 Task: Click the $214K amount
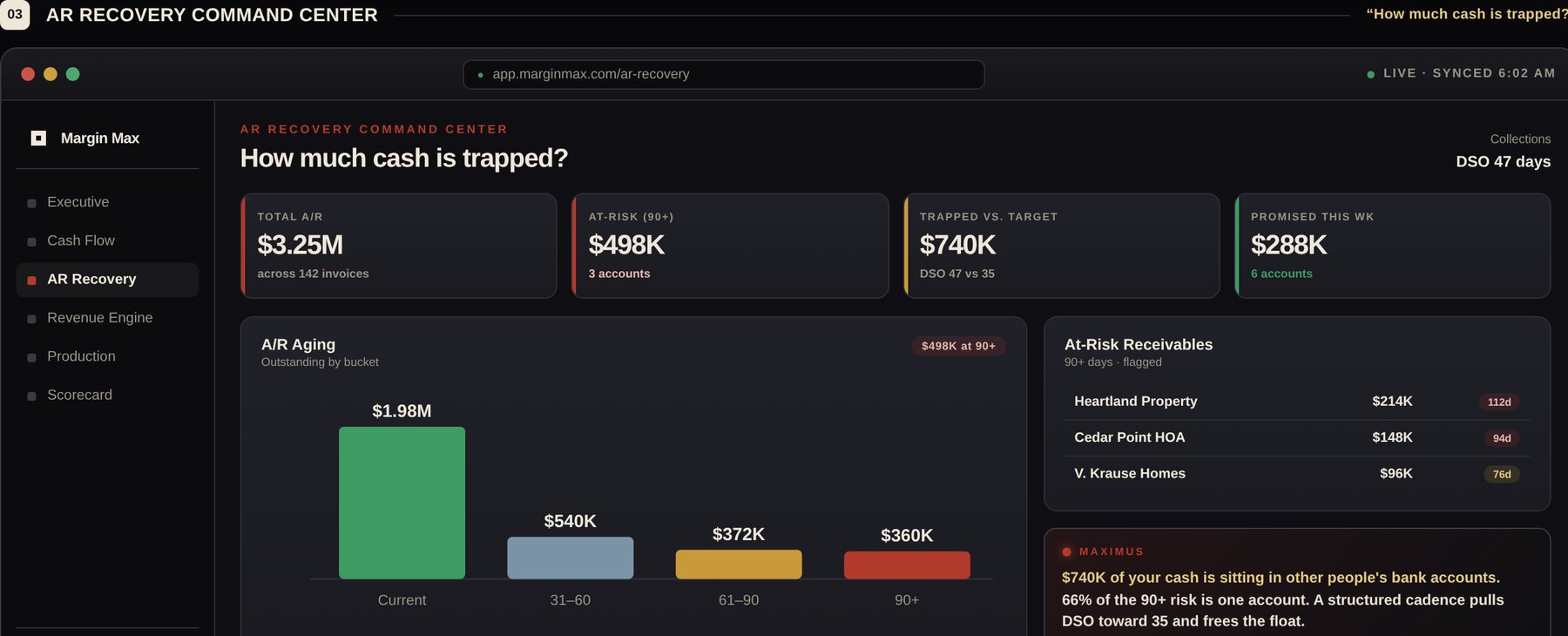coord(1392,402)
